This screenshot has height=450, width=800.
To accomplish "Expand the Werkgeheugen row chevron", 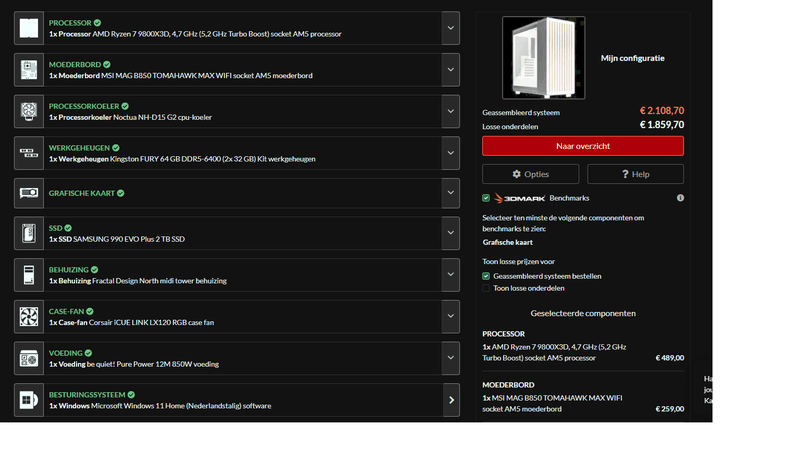I will click(451, 153).
